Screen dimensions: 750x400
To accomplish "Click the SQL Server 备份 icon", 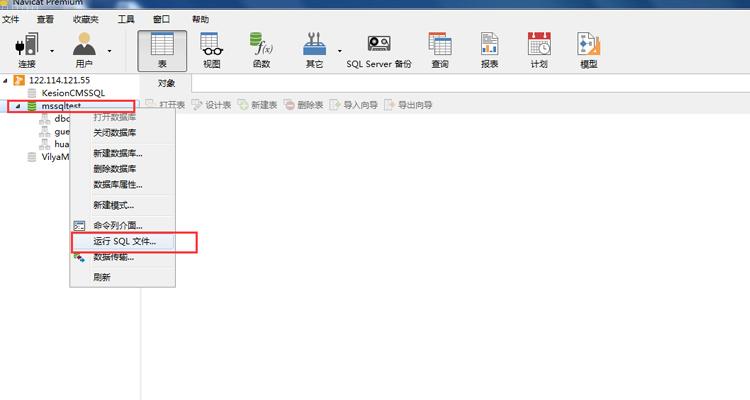I will coord(378,48).
